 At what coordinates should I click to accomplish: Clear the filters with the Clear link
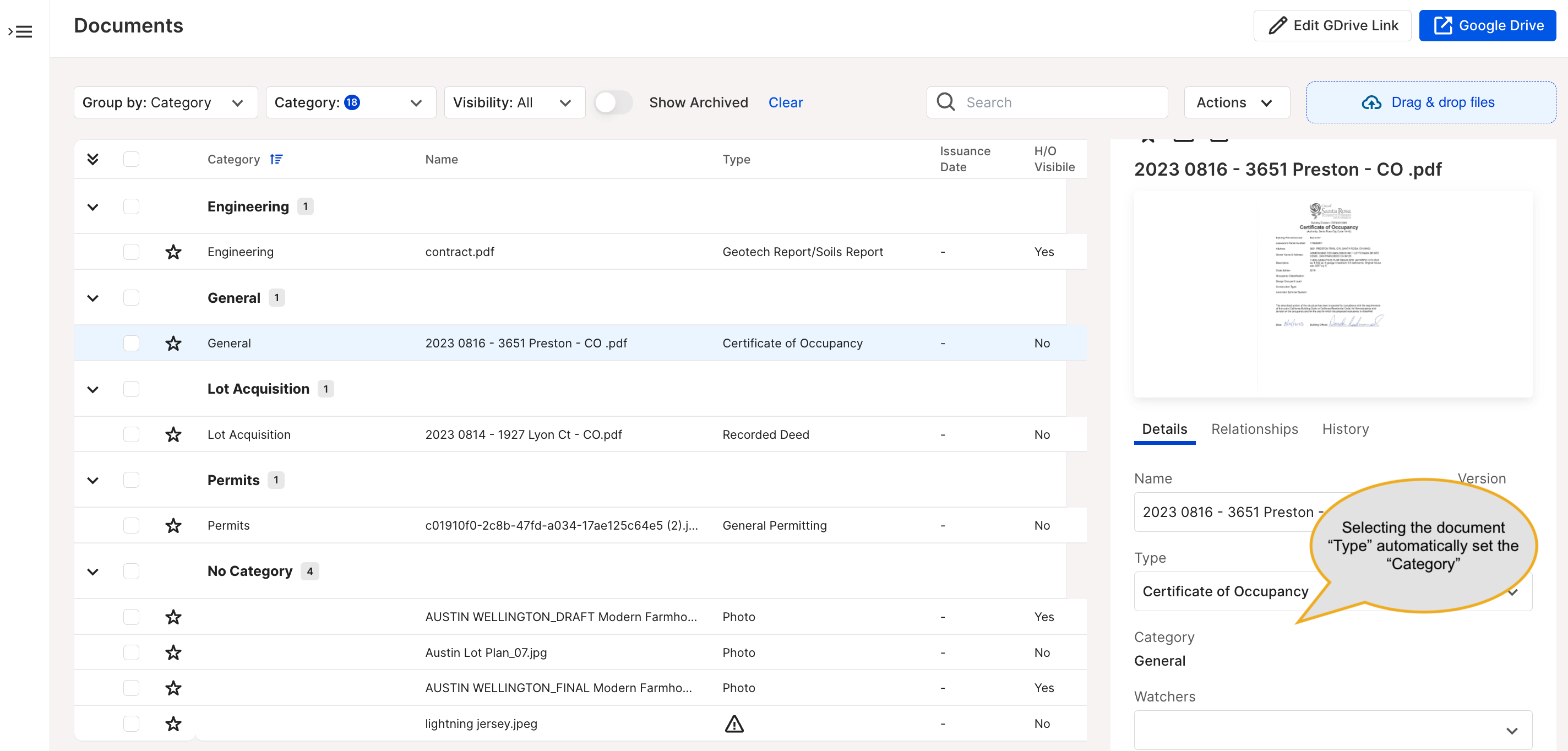click(785, 102)
